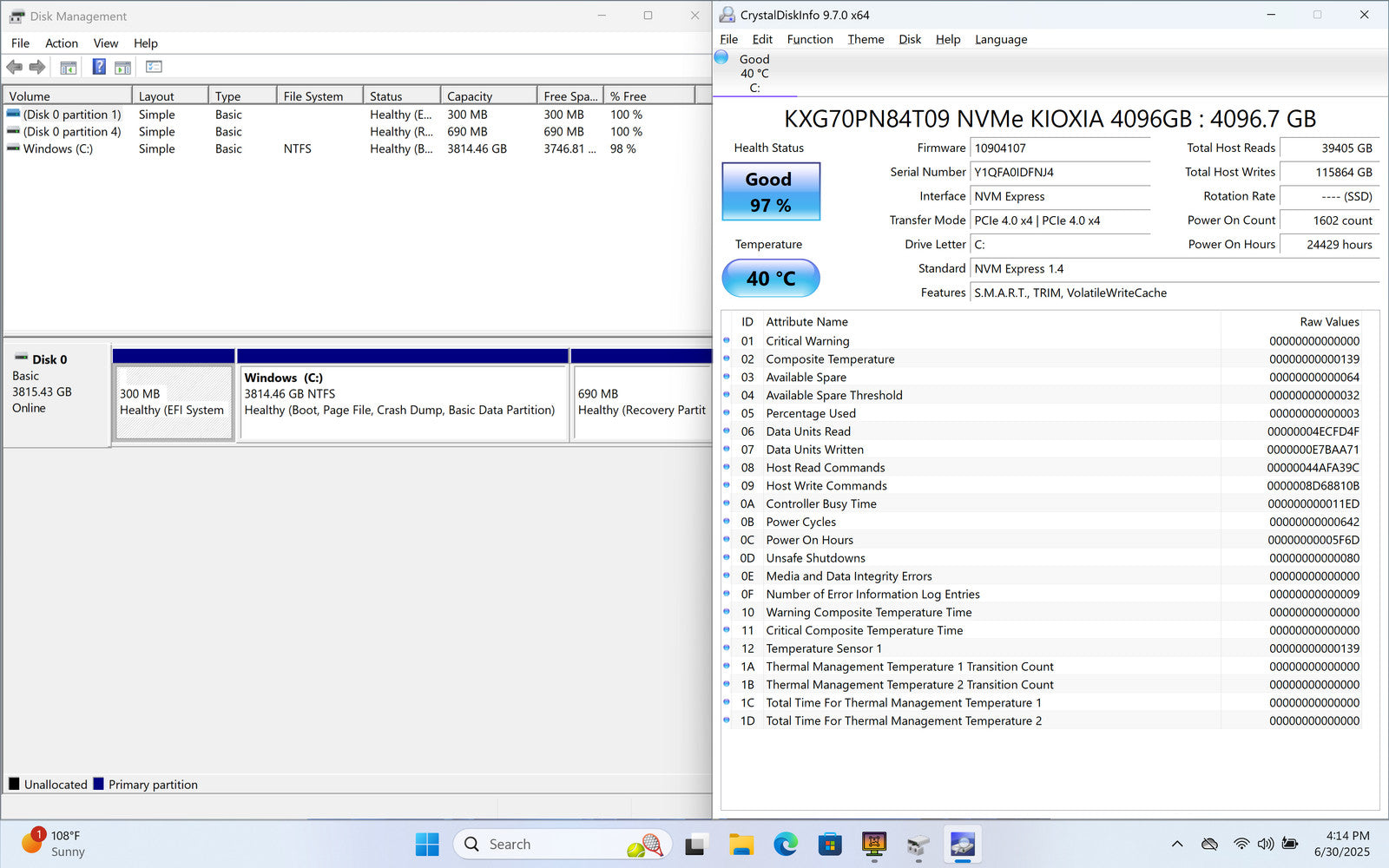This screenshot has width=1389, height=868.
Task: Select the Windows (C:) volume row
Action: [58, 149]
